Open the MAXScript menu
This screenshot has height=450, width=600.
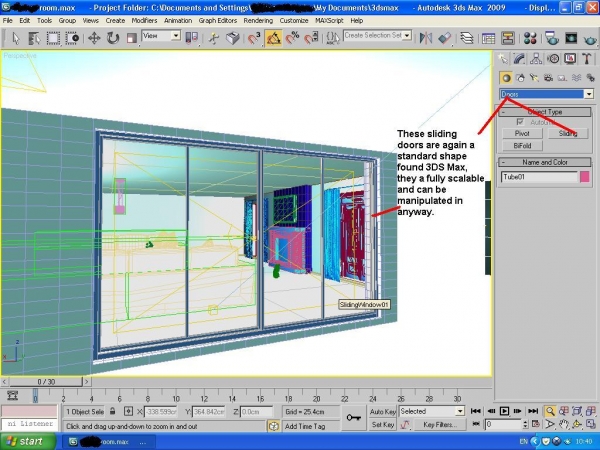click(x=329, y=21)
